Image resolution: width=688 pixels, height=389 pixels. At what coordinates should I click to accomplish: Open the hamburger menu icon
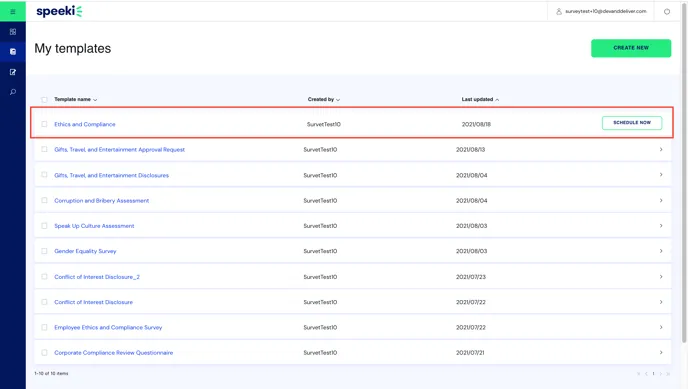click(x=13, y=11)
